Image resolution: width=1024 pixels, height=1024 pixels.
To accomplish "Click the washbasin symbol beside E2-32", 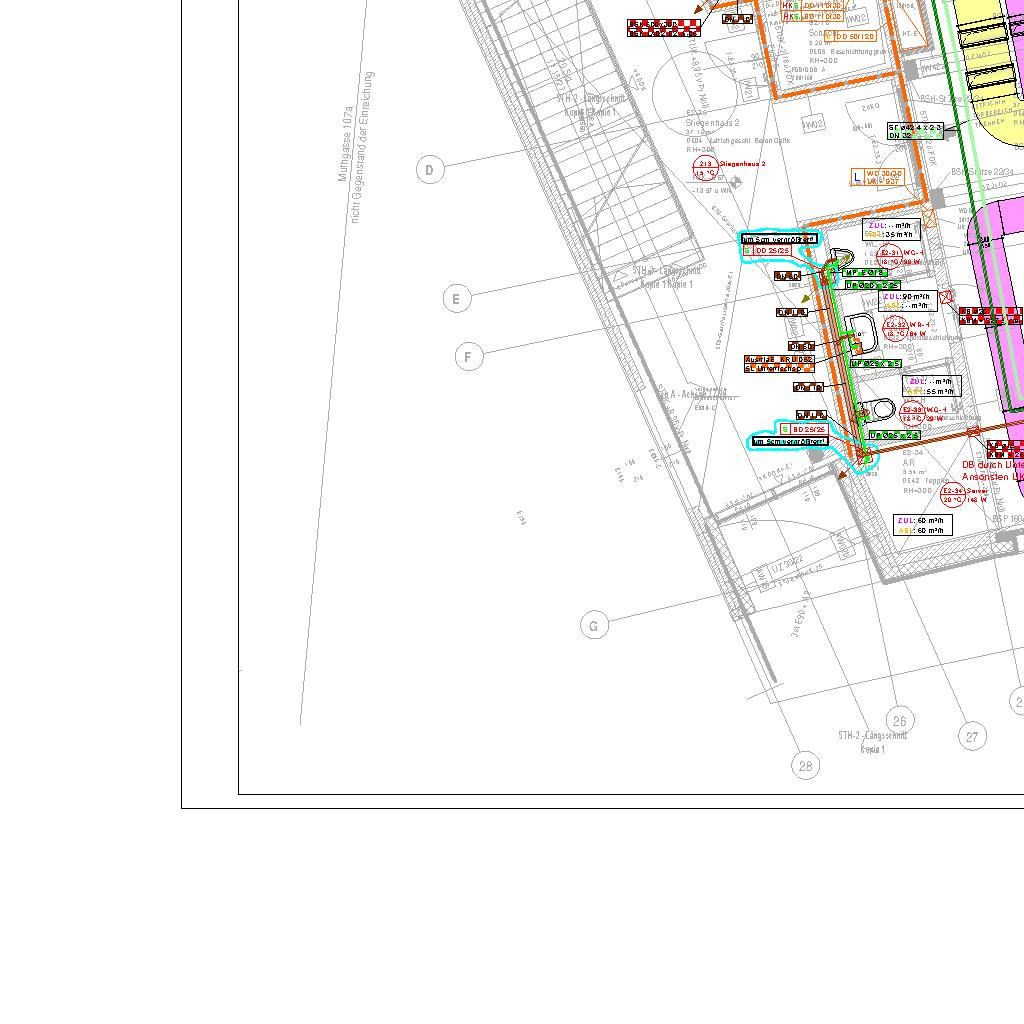I will point(857,329).
